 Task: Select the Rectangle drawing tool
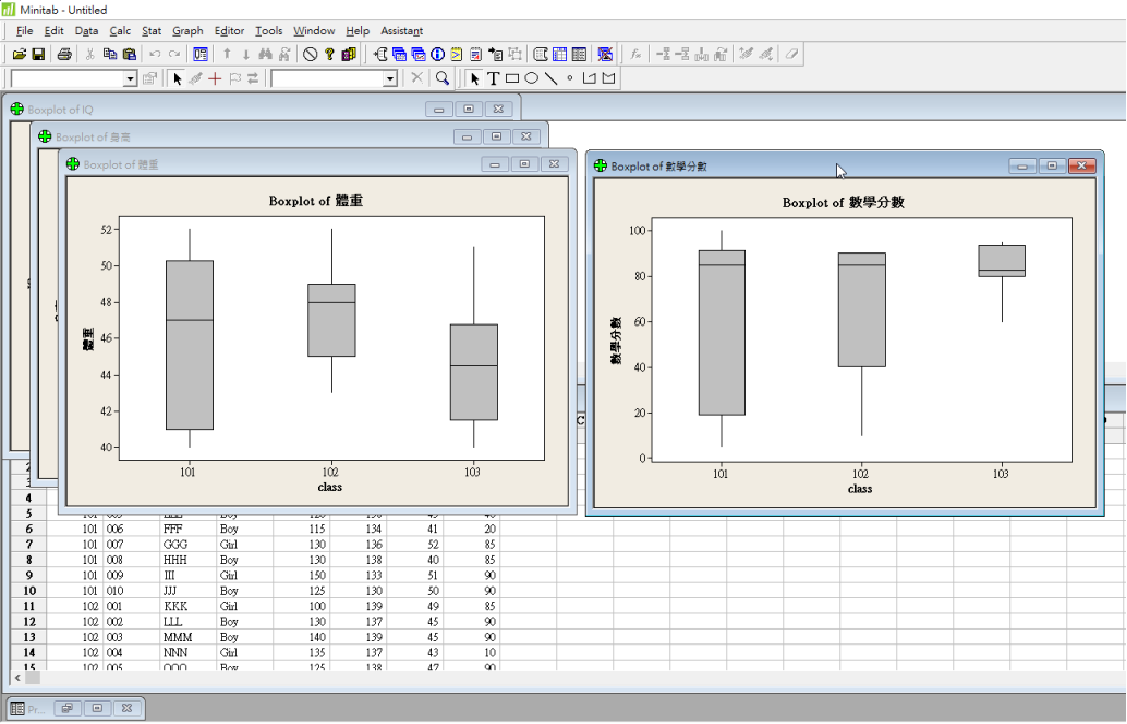(x=512, y=78)
